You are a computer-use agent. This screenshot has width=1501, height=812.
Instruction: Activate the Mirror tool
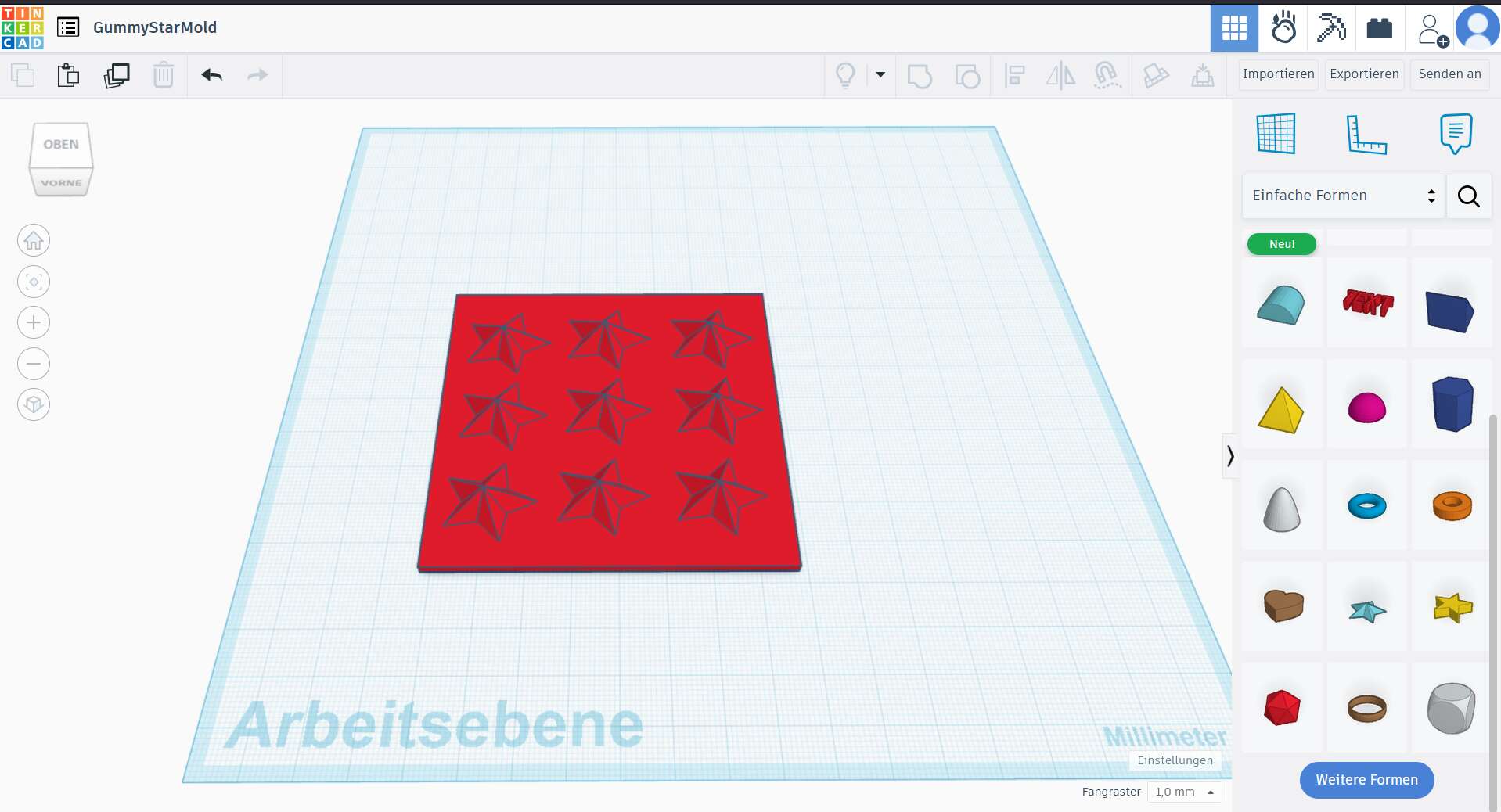pyautogui.click(x=1061, y=76)
